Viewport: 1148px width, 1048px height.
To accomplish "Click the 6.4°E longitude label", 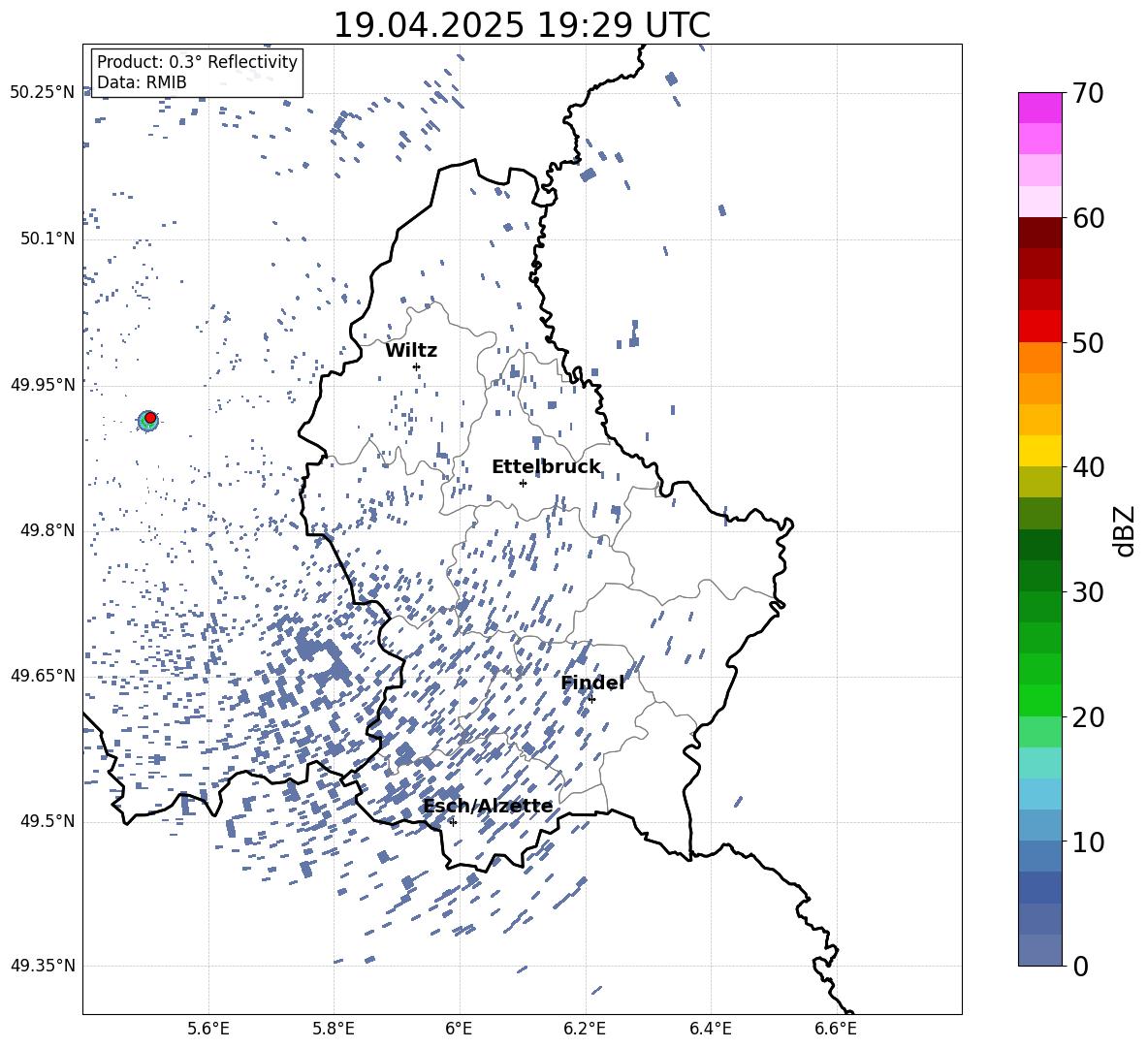I will 710,1029.
